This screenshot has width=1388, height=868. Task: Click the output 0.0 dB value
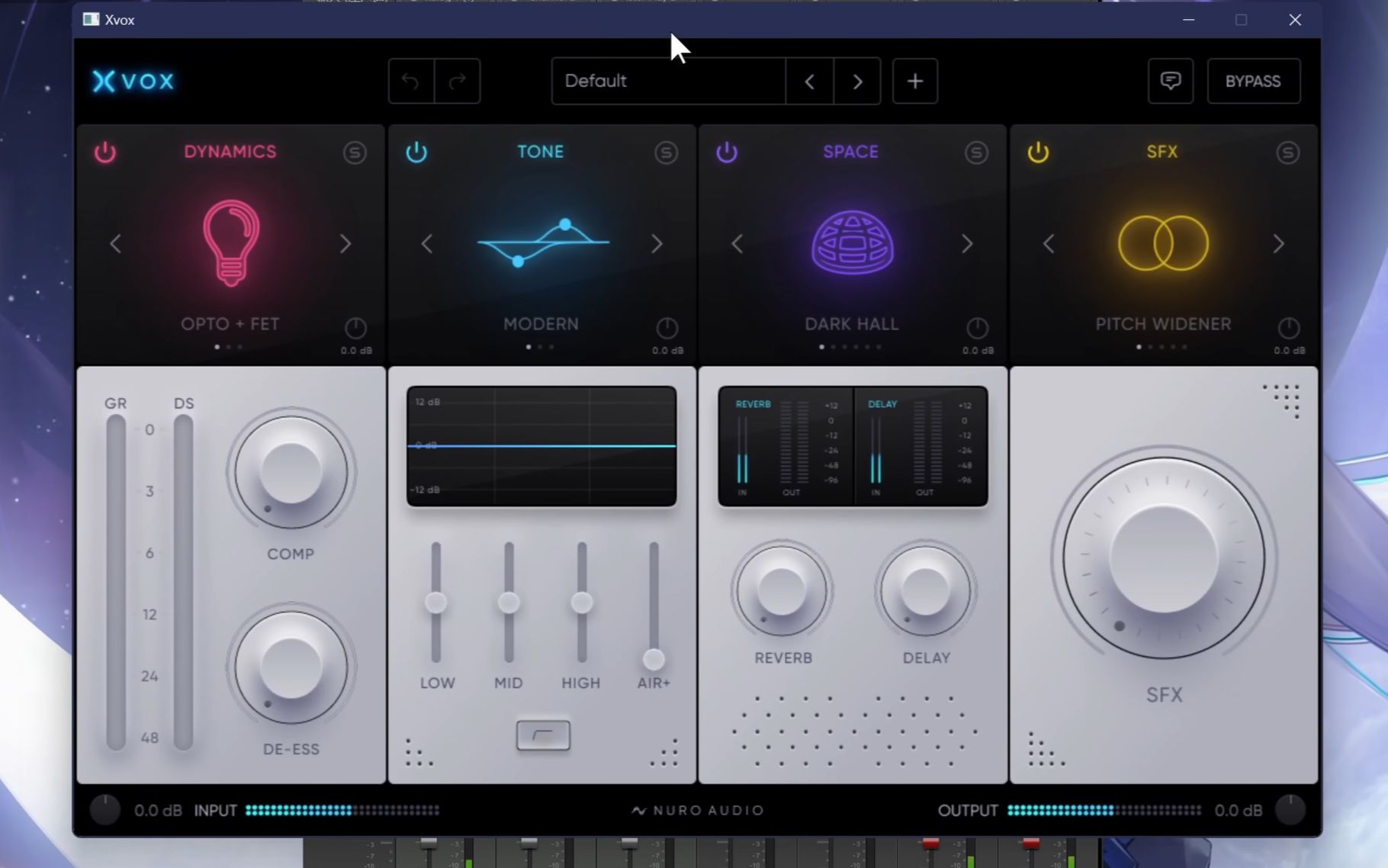coord(1238,810)
